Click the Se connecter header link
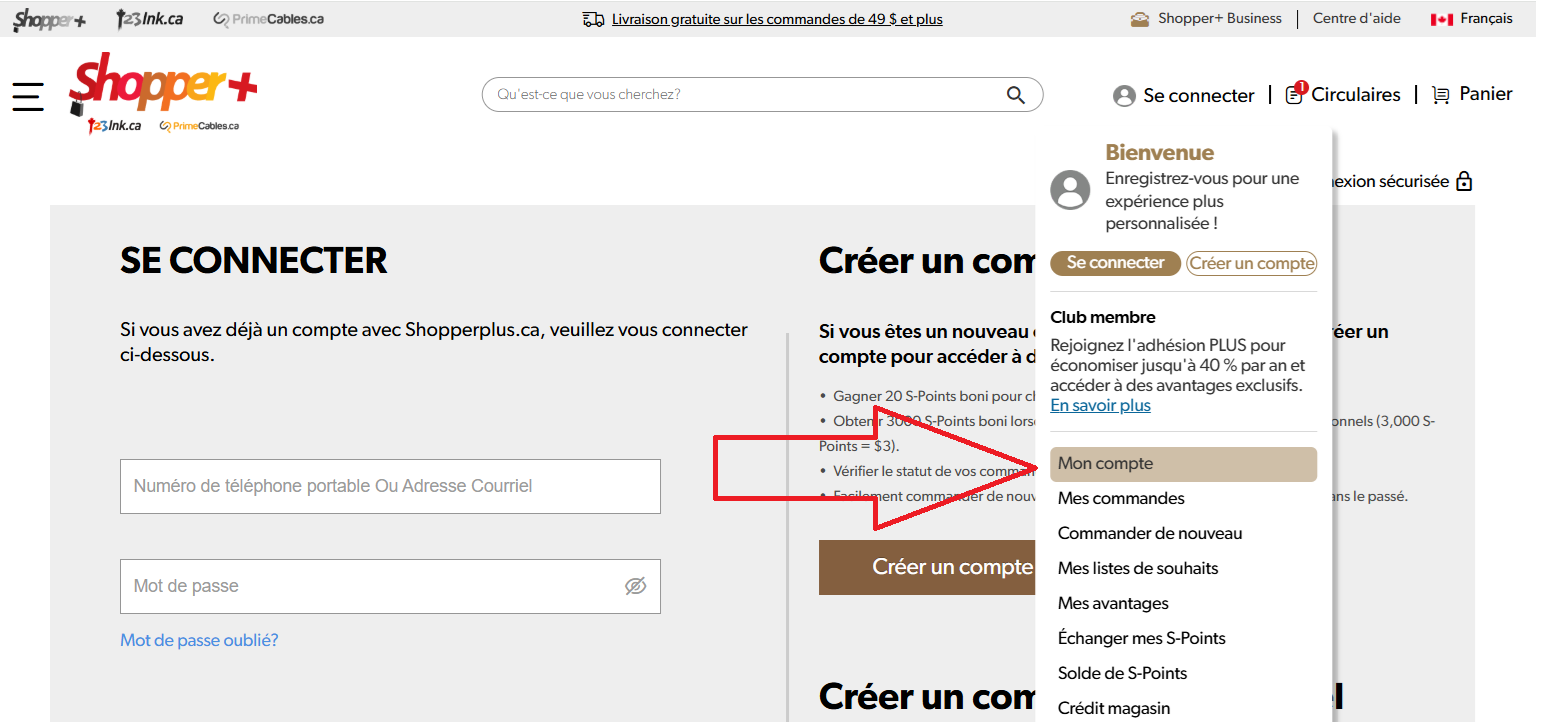 click(1199, 96)
